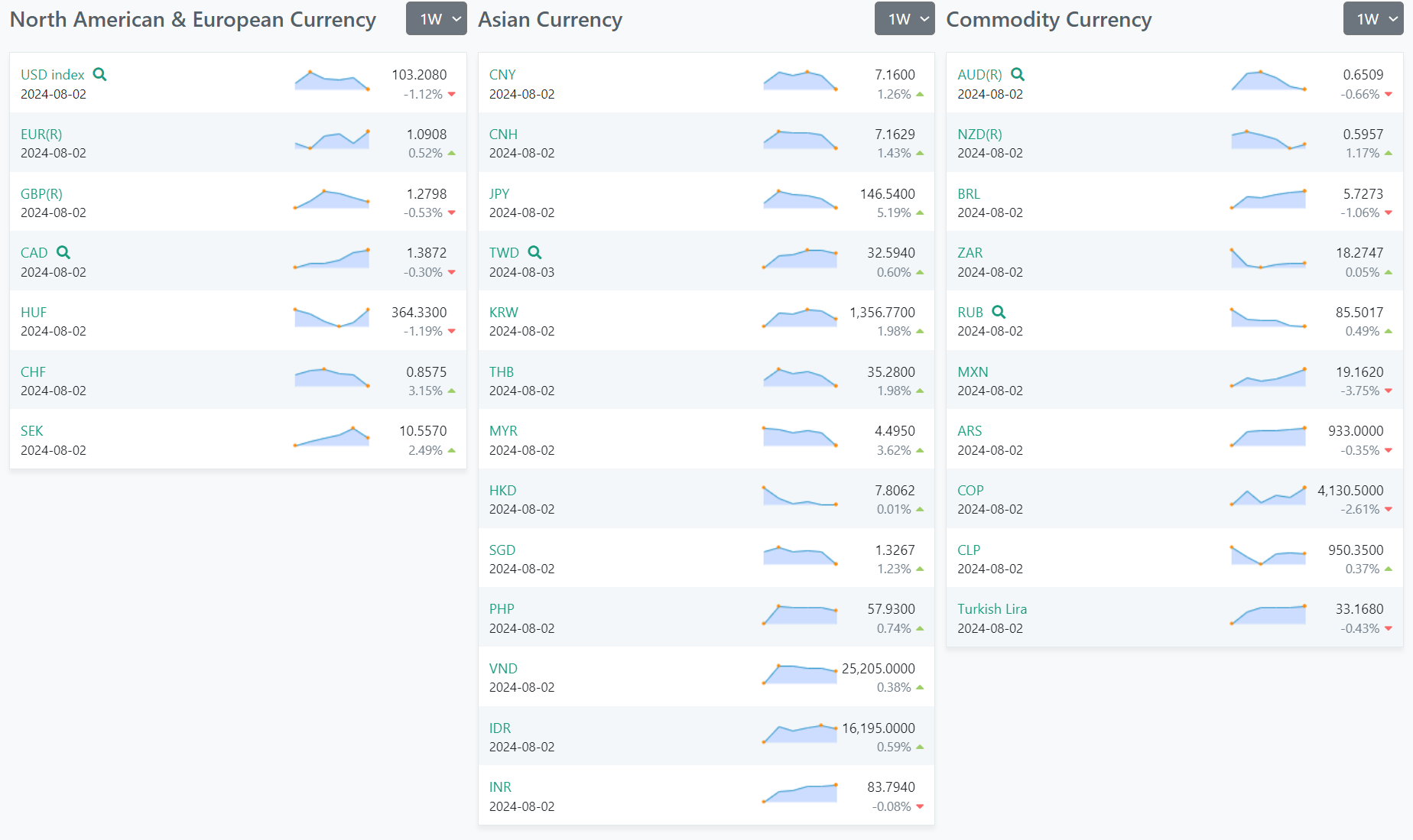1413x840 pixels.
Task: Click the JPY rate 146.5400
Action: [887, 193]
